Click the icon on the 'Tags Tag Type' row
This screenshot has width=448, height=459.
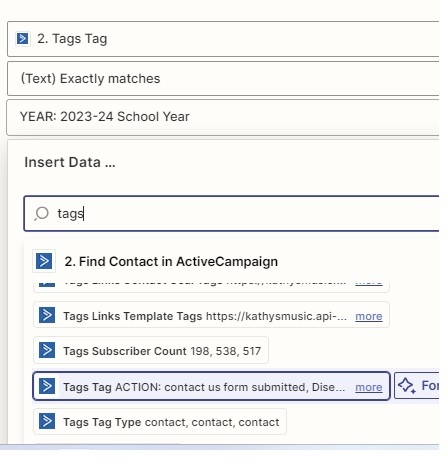(x=47, y=421)
